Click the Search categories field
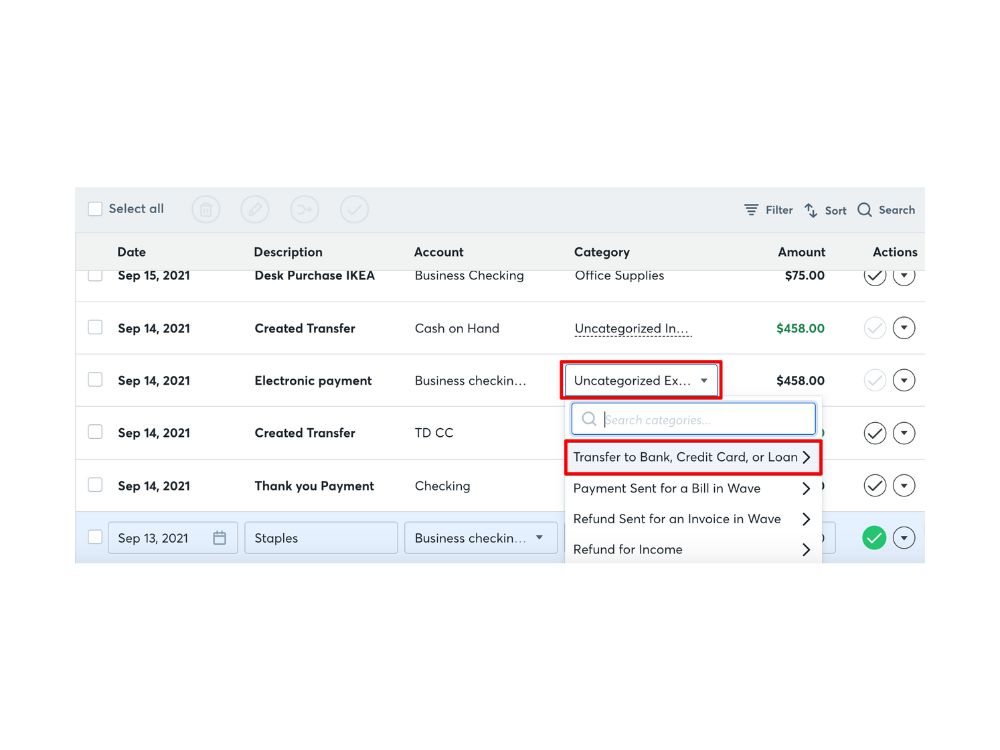This screenshot has width=1000, height=750. point(693,419)
